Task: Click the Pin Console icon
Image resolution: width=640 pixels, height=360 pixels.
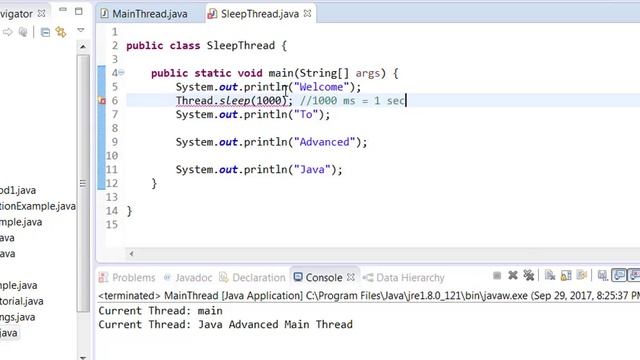Action: 603,276
